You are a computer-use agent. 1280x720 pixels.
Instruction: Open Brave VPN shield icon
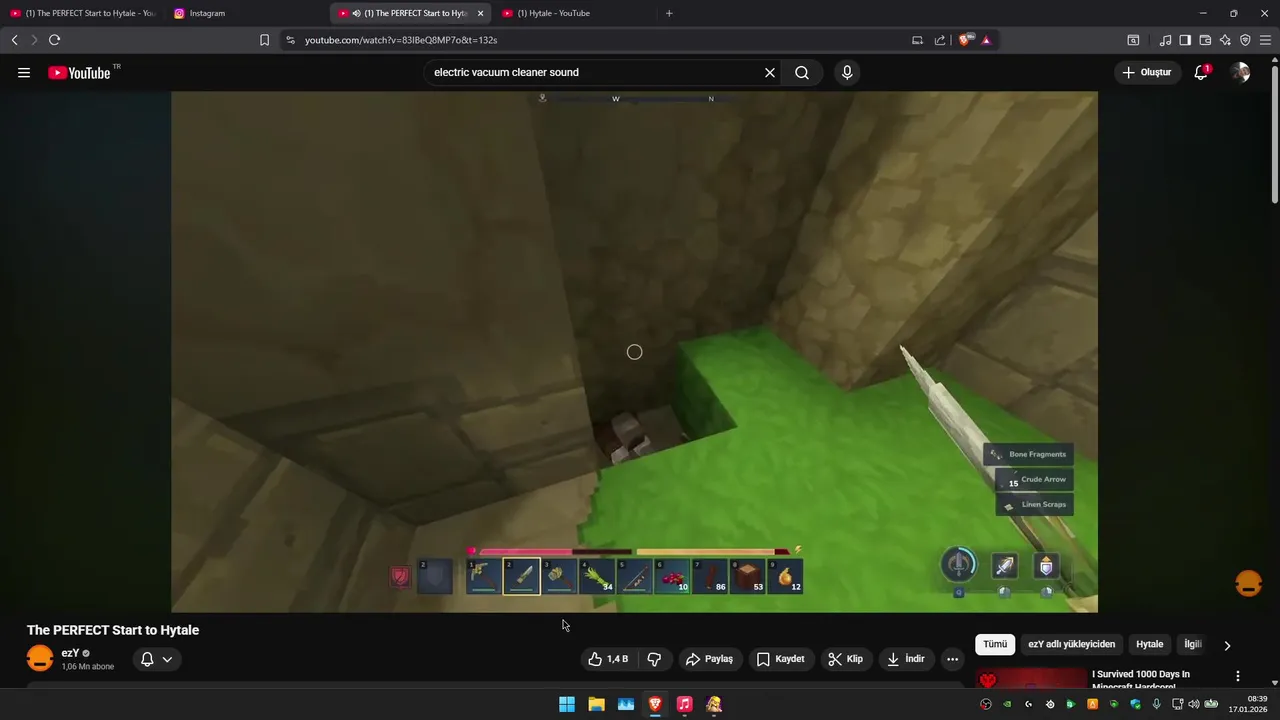(x=1245, y=40)
